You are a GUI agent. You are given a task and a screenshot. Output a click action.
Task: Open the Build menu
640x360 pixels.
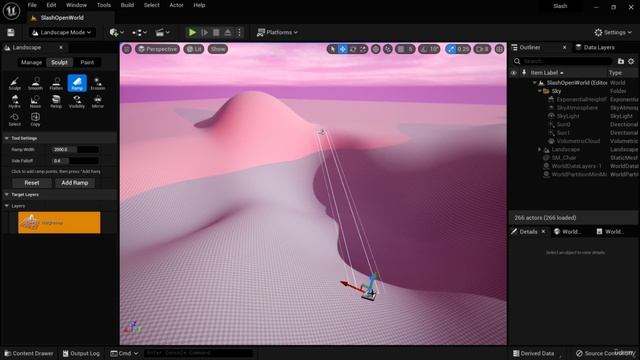(x=127, y=5)
